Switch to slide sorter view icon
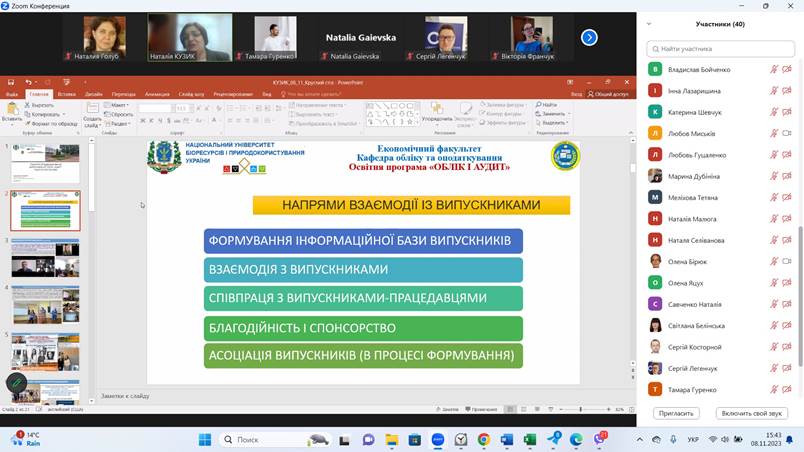 tap(524, 409)
